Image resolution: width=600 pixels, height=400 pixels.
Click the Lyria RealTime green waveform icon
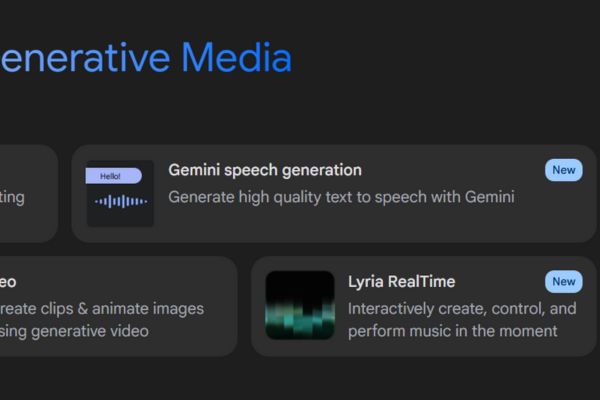click(299, 306)
